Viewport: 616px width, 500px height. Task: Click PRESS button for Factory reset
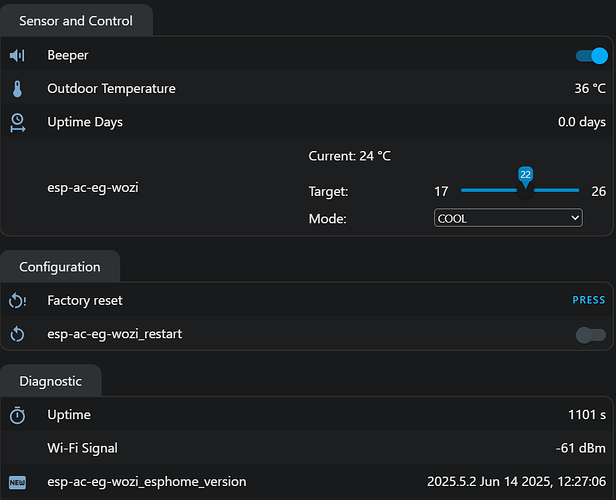point(588,300)
